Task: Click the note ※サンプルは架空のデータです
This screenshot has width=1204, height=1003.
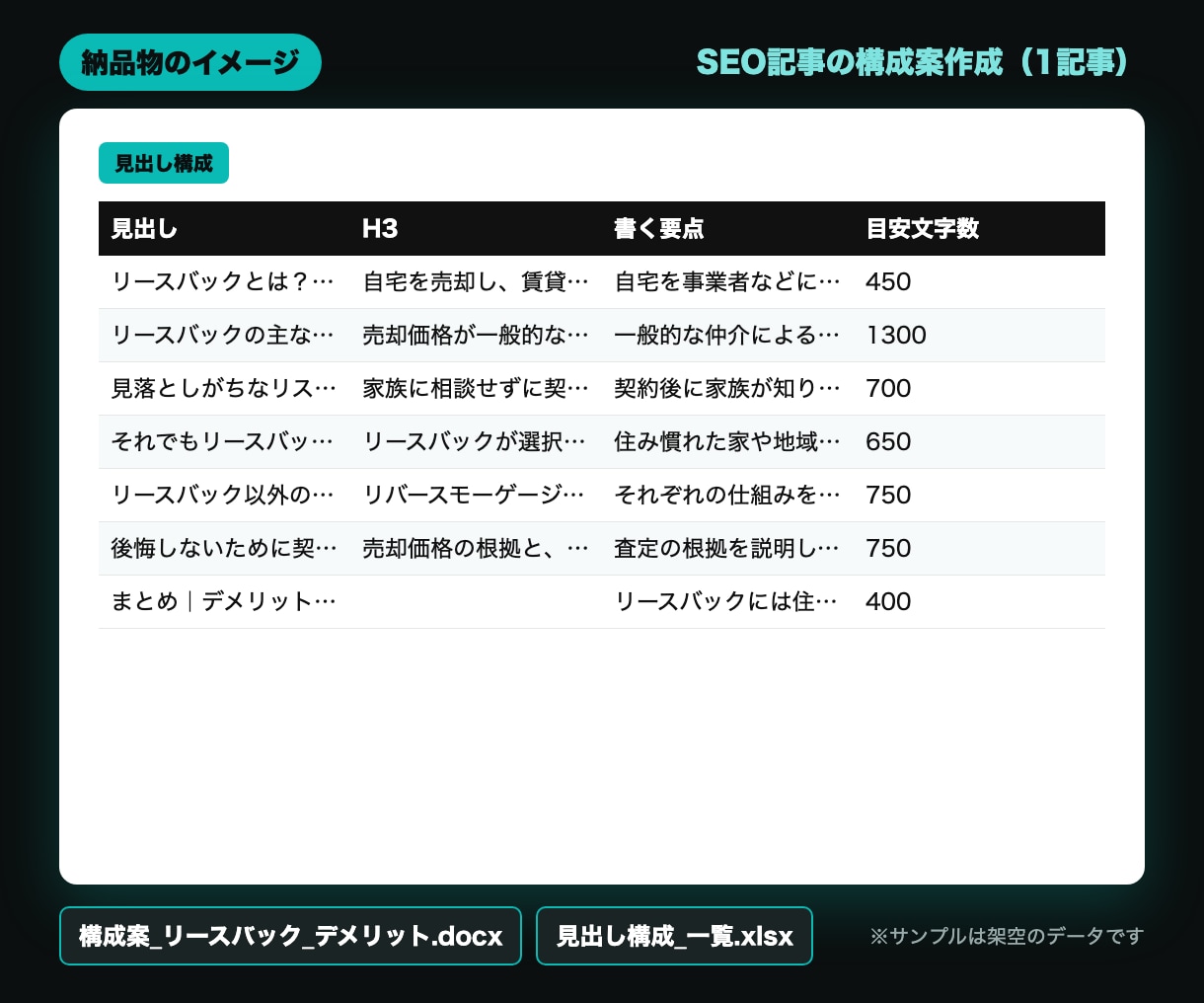Action: [x=1007, y=936]
